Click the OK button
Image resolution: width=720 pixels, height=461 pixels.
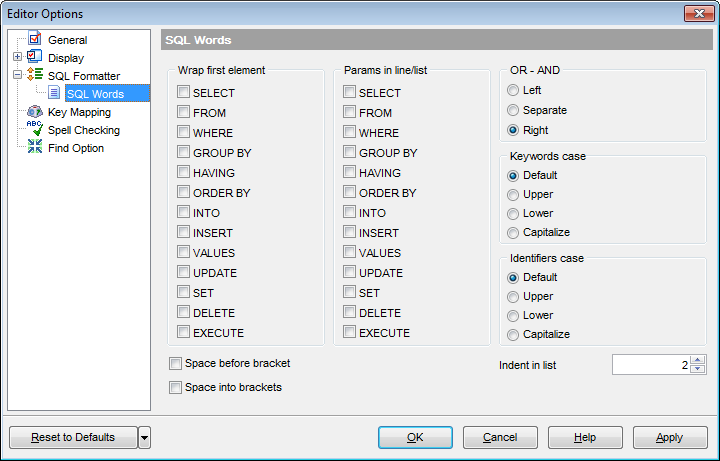pyautogui.click(x=415, y=438)
